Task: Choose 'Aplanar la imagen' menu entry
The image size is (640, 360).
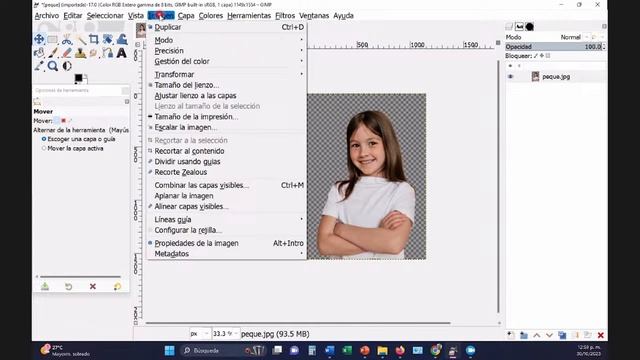Action: (x=226, y=196)
